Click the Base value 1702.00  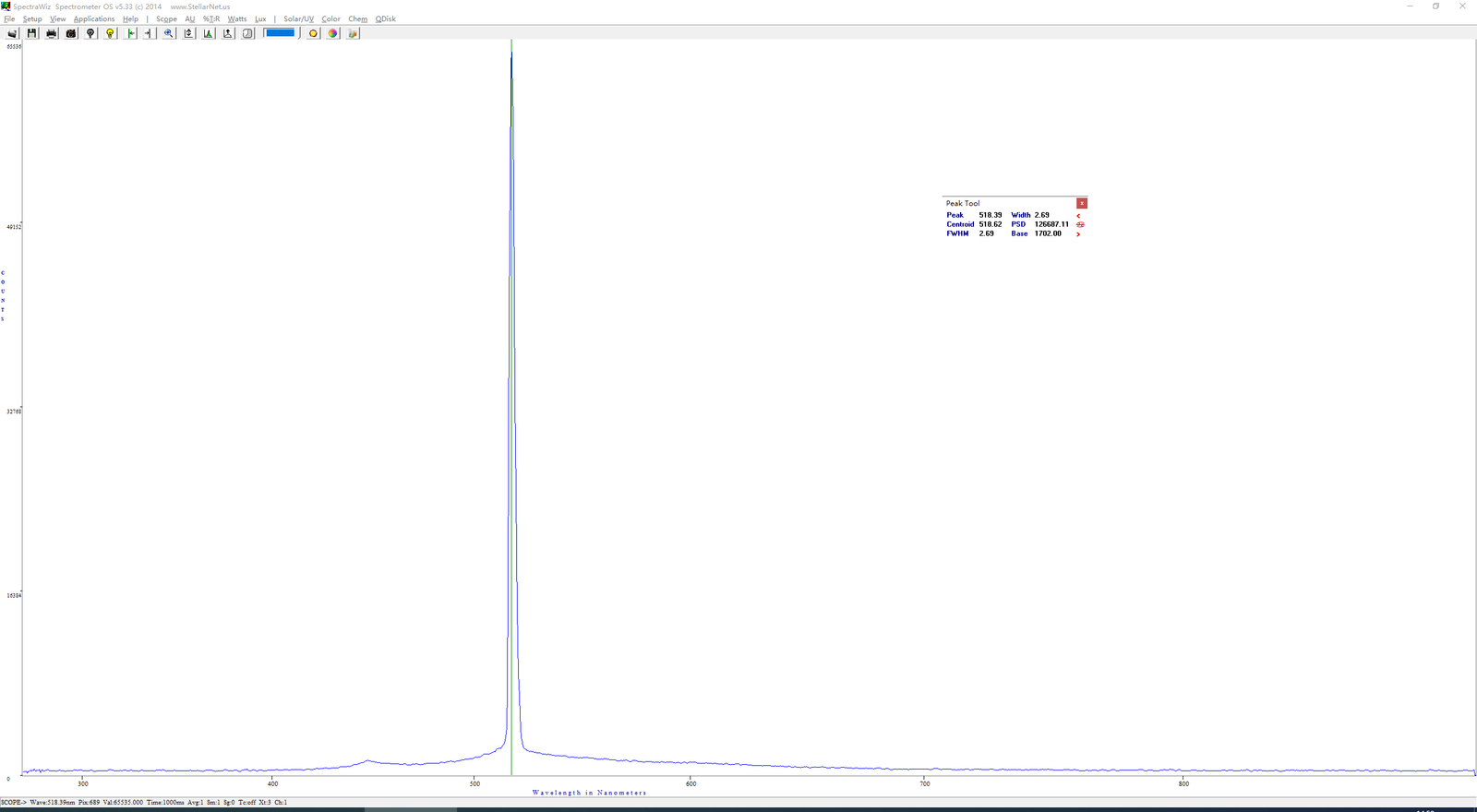click(1048, 233)
